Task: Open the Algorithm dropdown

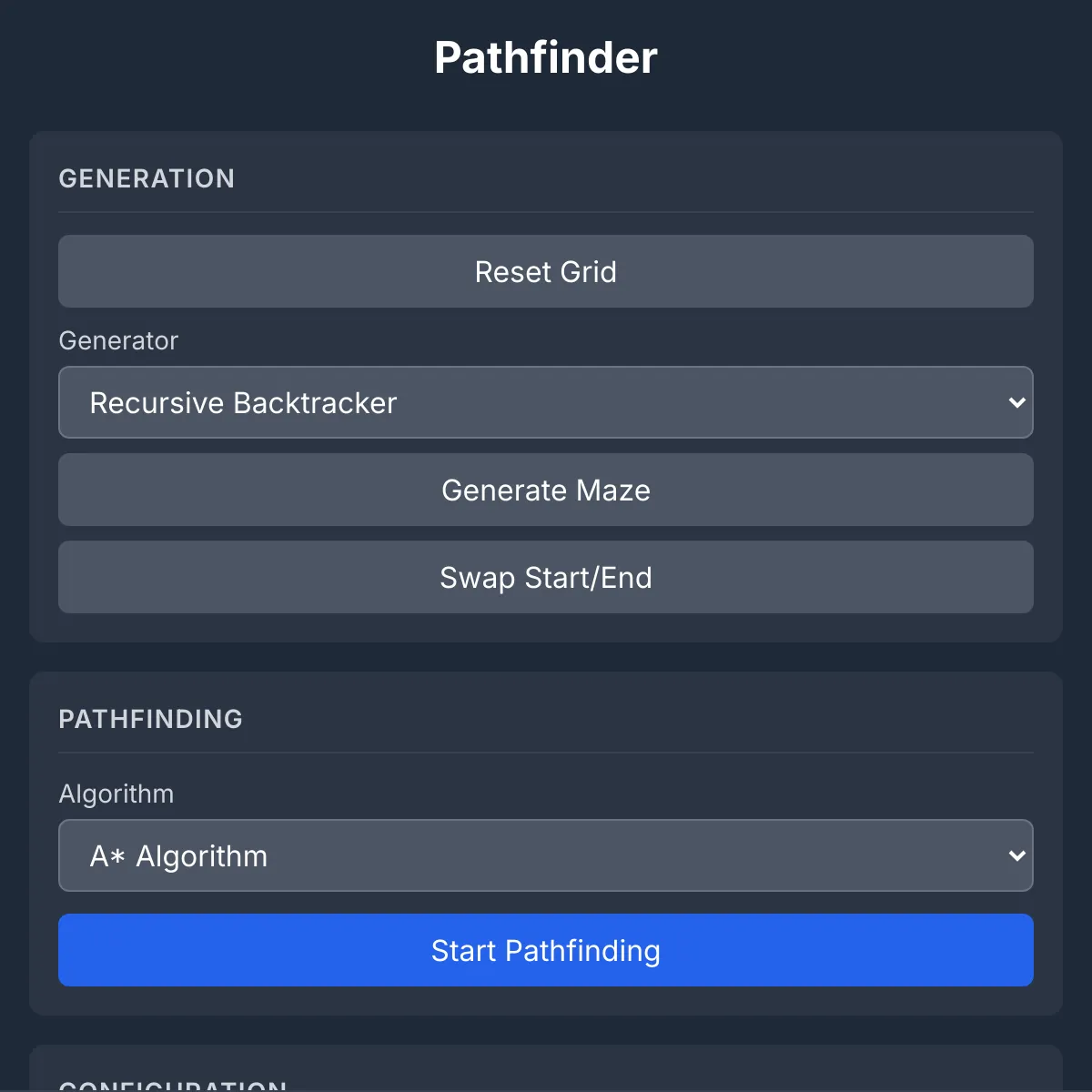Action: click(x=545, y=855)
